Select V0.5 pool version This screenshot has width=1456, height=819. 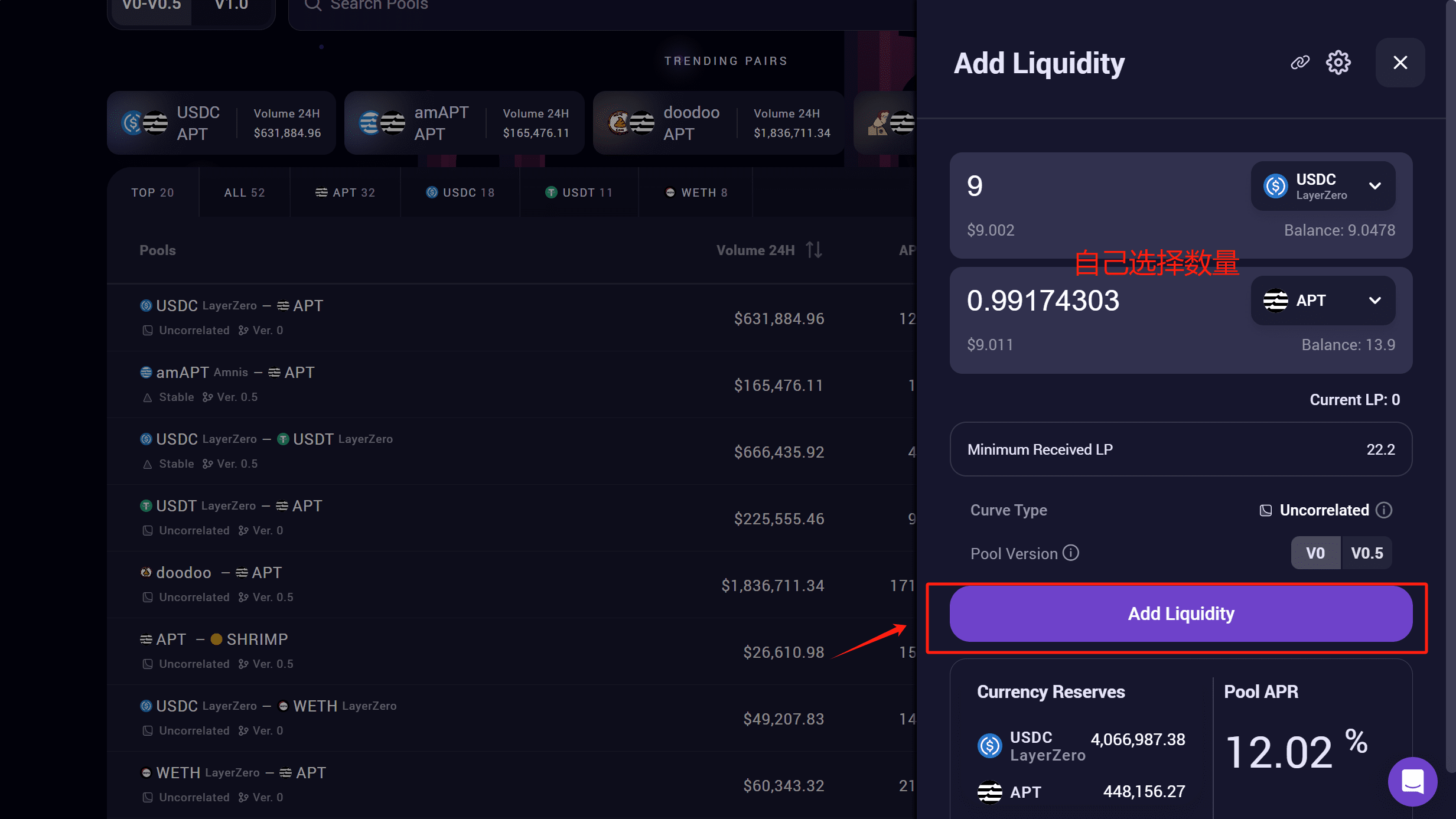coord(1367,553)
